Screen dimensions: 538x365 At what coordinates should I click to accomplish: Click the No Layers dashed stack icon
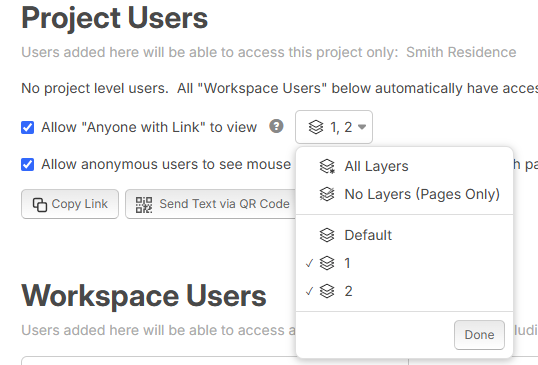(327, 195)
